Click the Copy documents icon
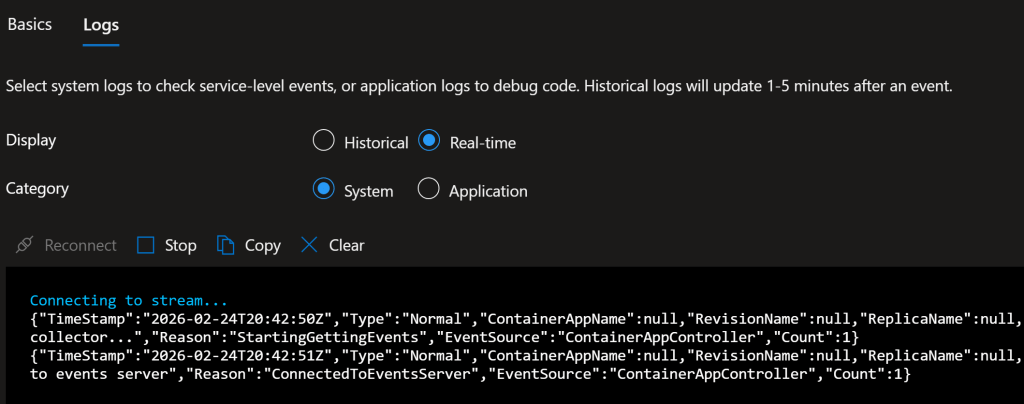1024x404 pixels. click(x=226, y=245)
